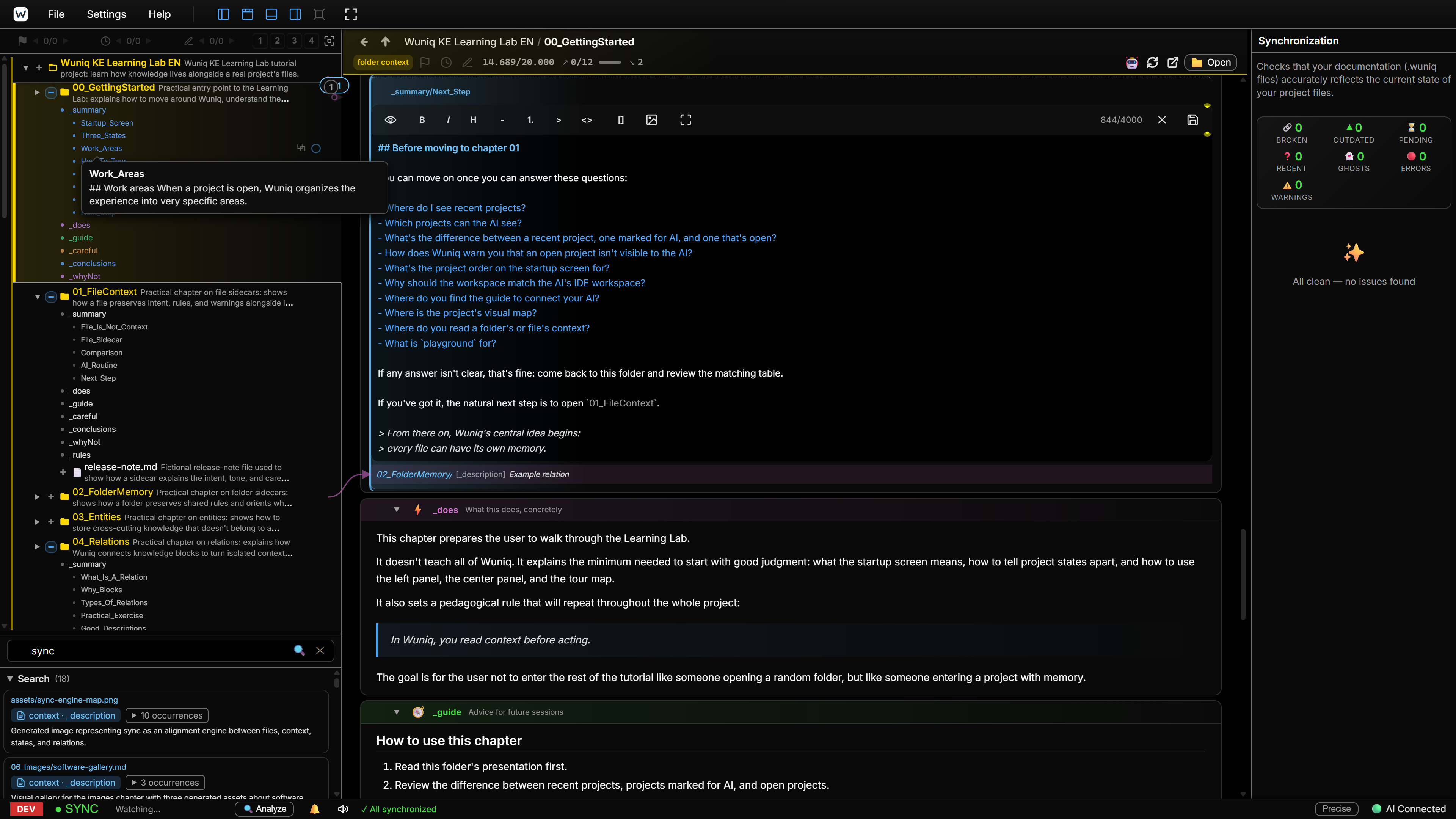
Task: Click the circle marker on Work_Areas row
Action: click(316, 149)
